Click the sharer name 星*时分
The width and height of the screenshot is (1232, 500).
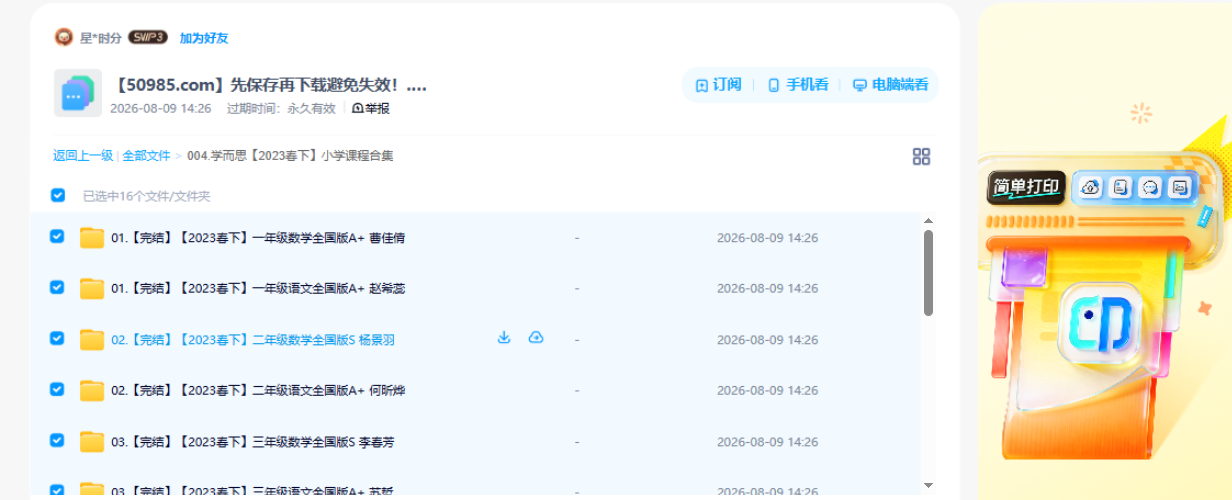tap(100, 38)
